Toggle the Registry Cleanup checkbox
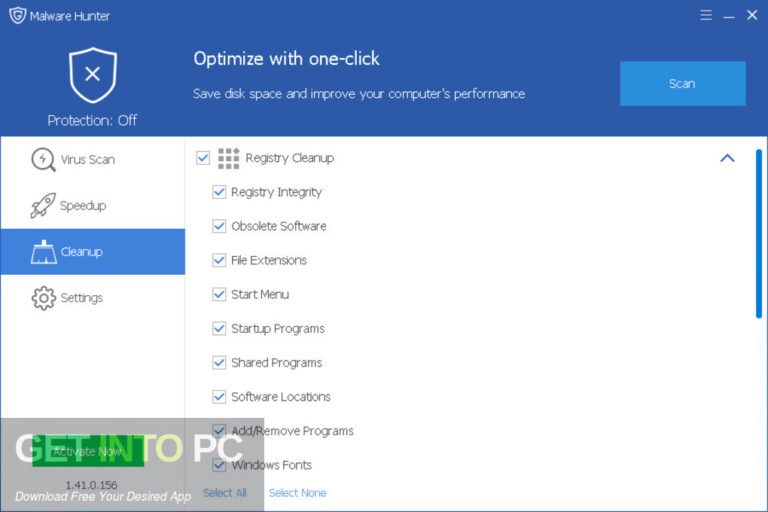This screenshot has width=768, height=512. 203,158
